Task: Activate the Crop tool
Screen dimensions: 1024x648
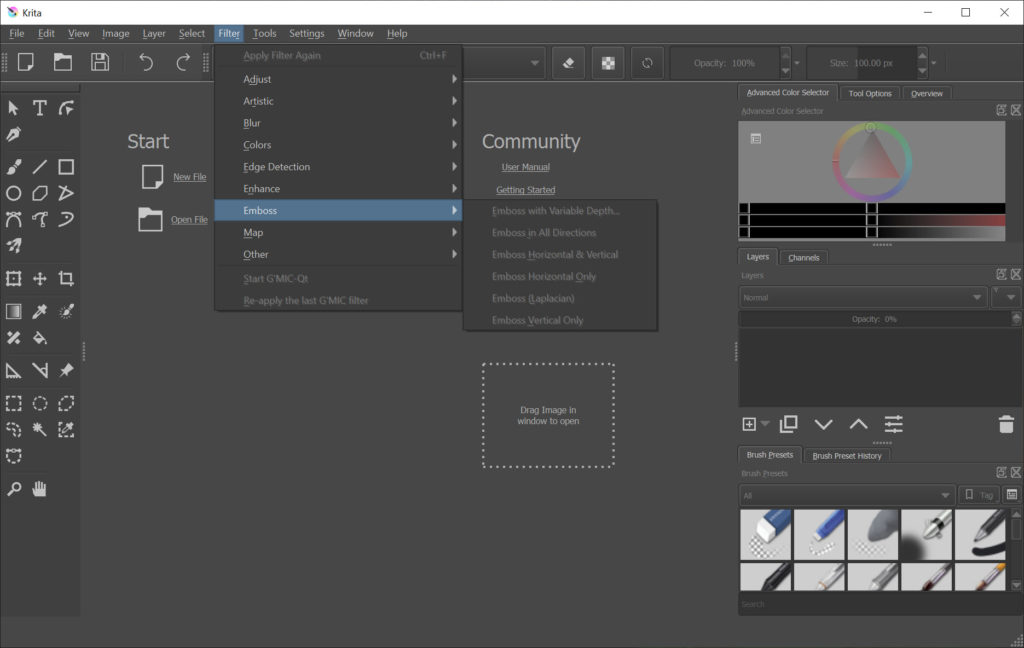Action: [66, 279]
